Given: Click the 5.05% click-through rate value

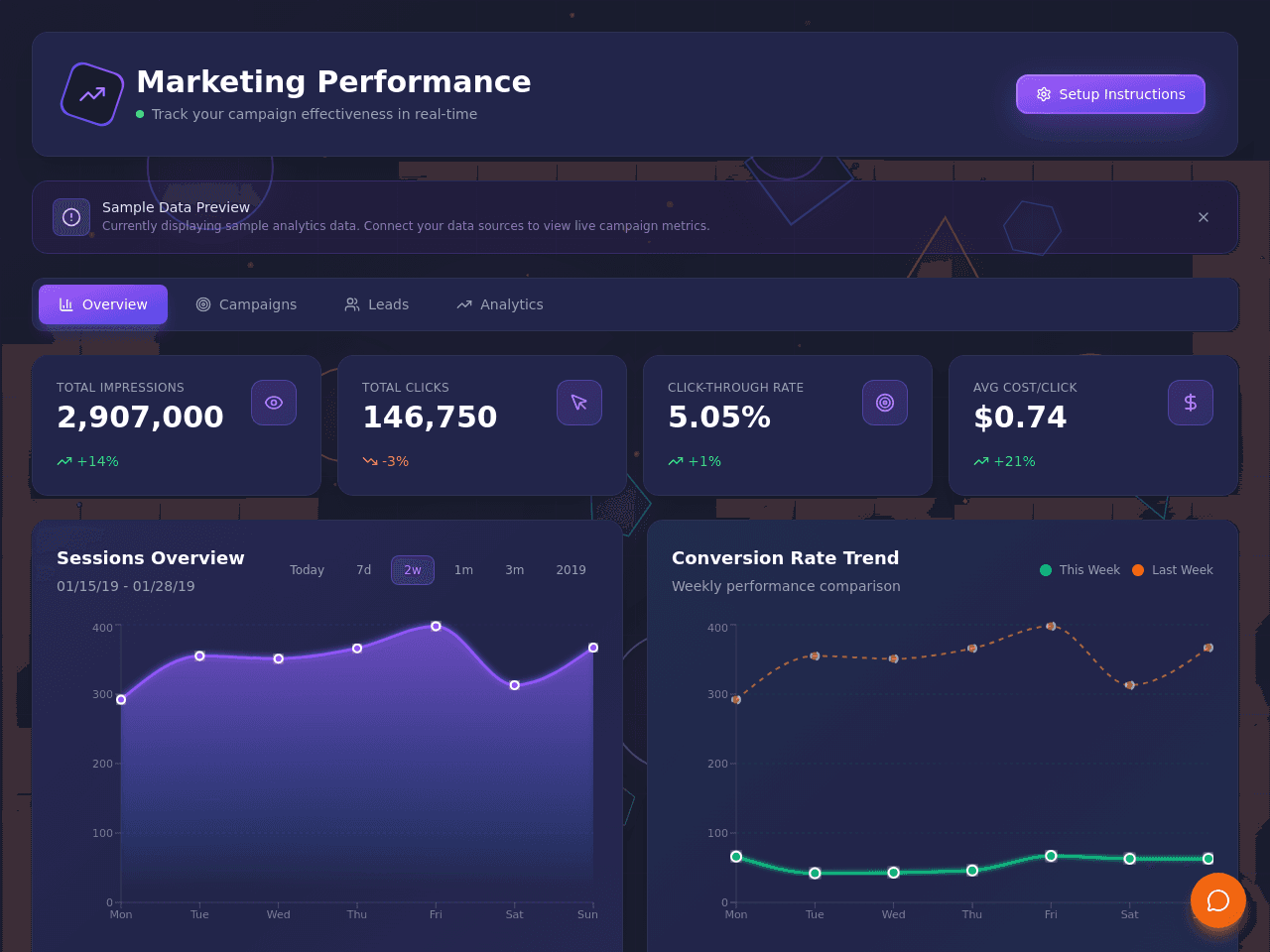Looking at the screenshot, I should [x=719, y=417].
